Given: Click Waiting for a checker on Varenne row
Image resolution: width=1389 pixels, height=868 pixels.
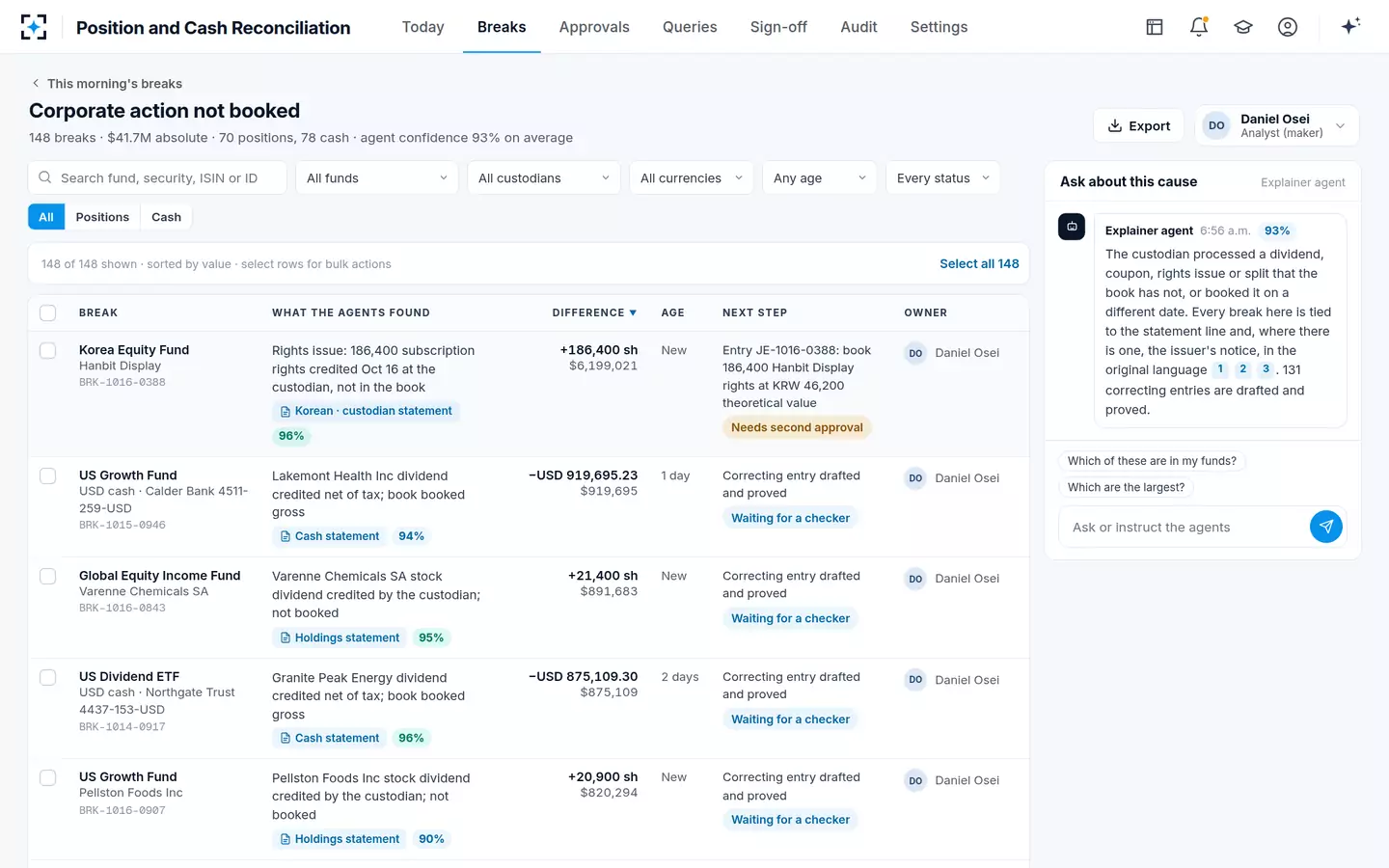Looking at the screenshot, I should (790, 618).
